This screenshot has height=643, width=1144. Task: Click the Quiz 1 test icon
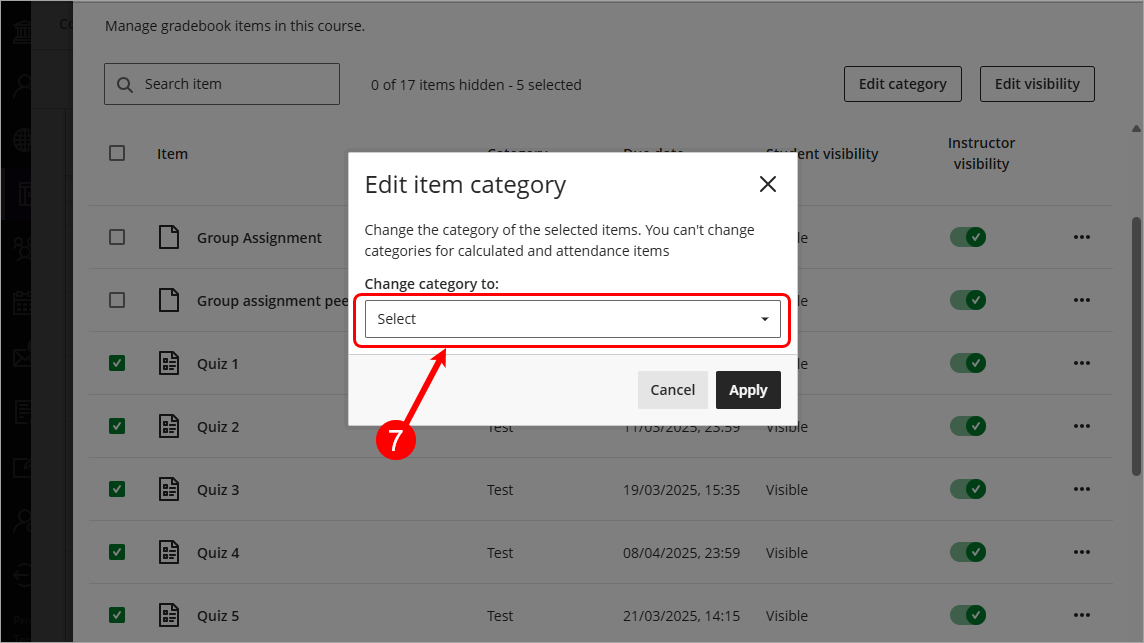(169, 363)
